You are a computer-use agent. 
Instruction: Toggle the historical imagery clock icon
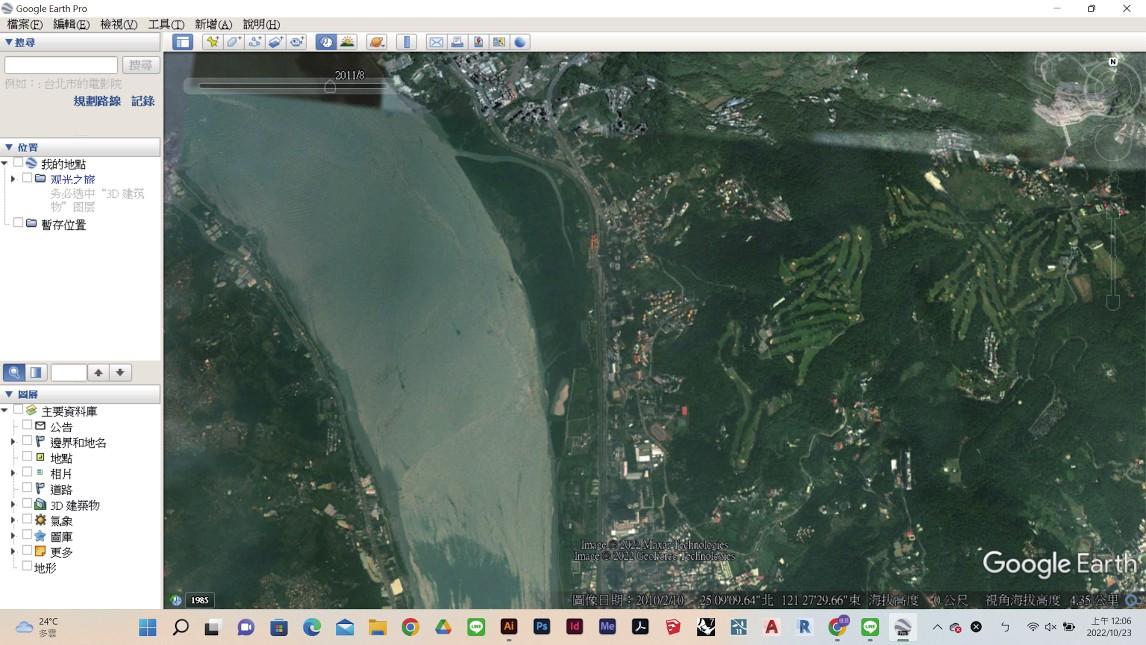pyautogui.click(x=326, y=42)
